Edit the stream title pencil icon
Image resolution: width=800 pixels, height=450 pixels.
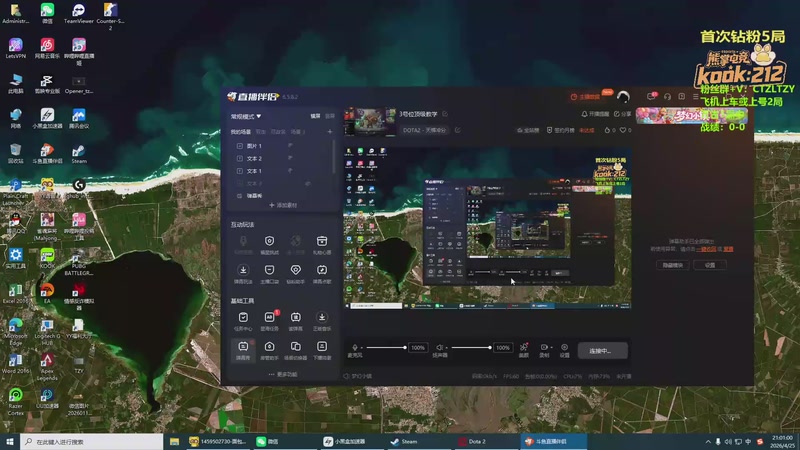[x=445, y=114]
